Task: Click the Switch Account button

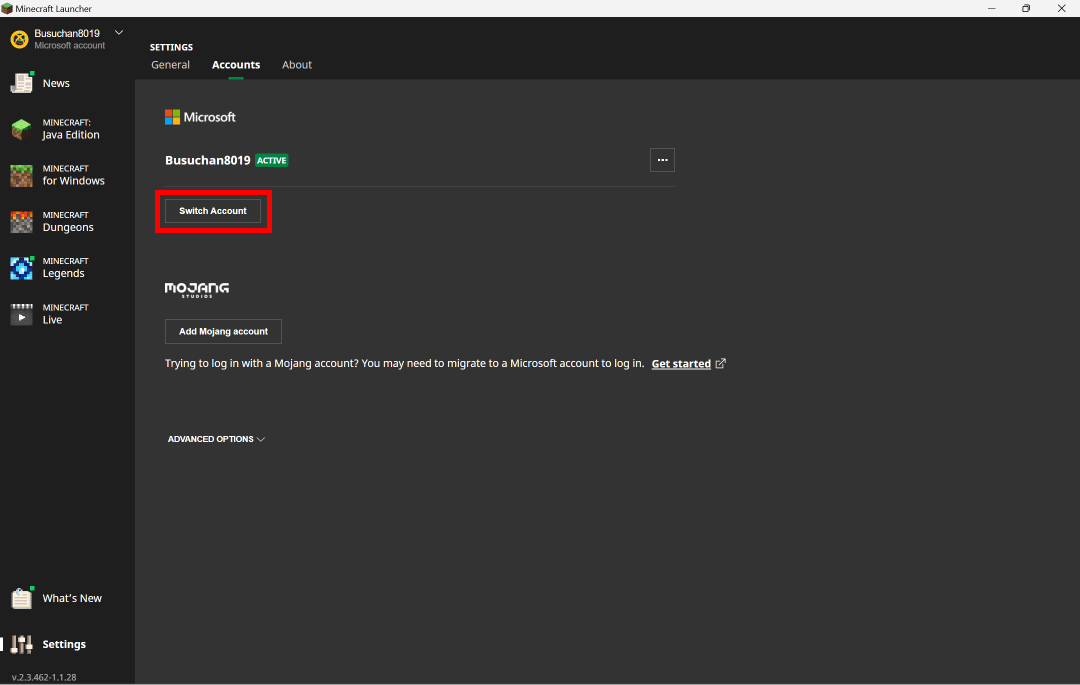Action: (x=212, y=210)
